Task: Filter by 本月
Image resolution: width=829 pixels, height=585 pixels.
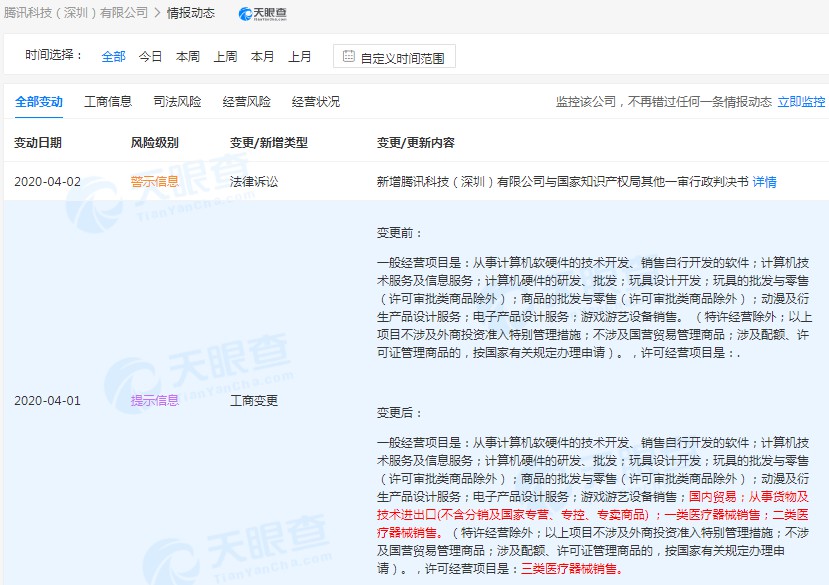Action: coord(262,57)
